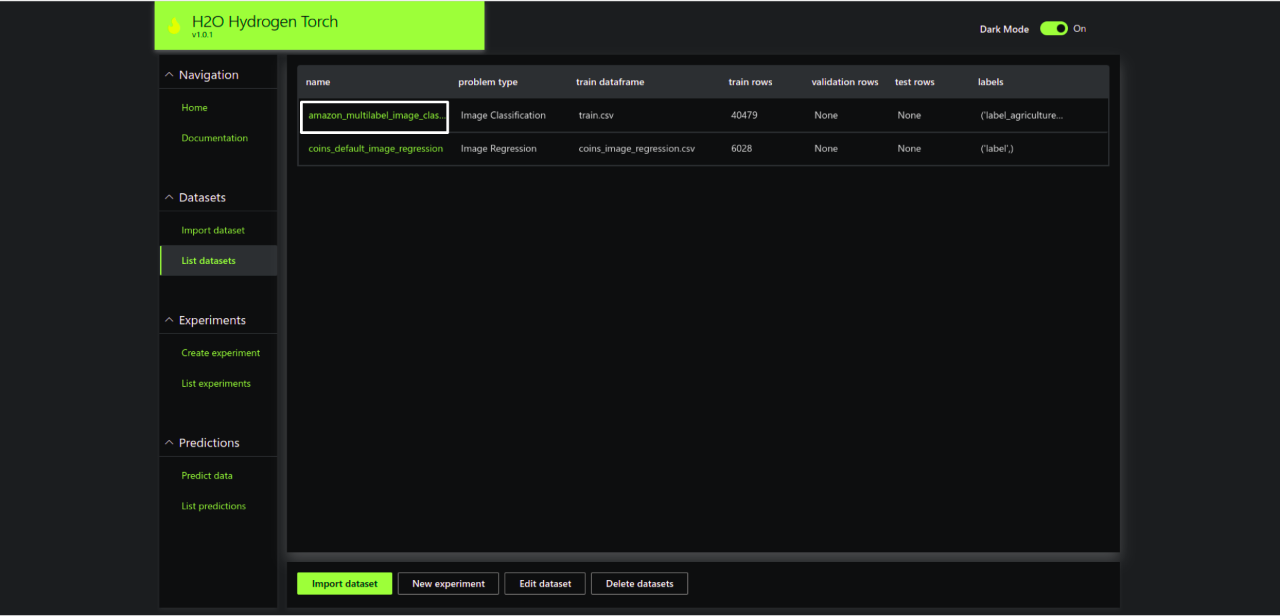
Task: Click the green Import dataset button
Action: 344,584
